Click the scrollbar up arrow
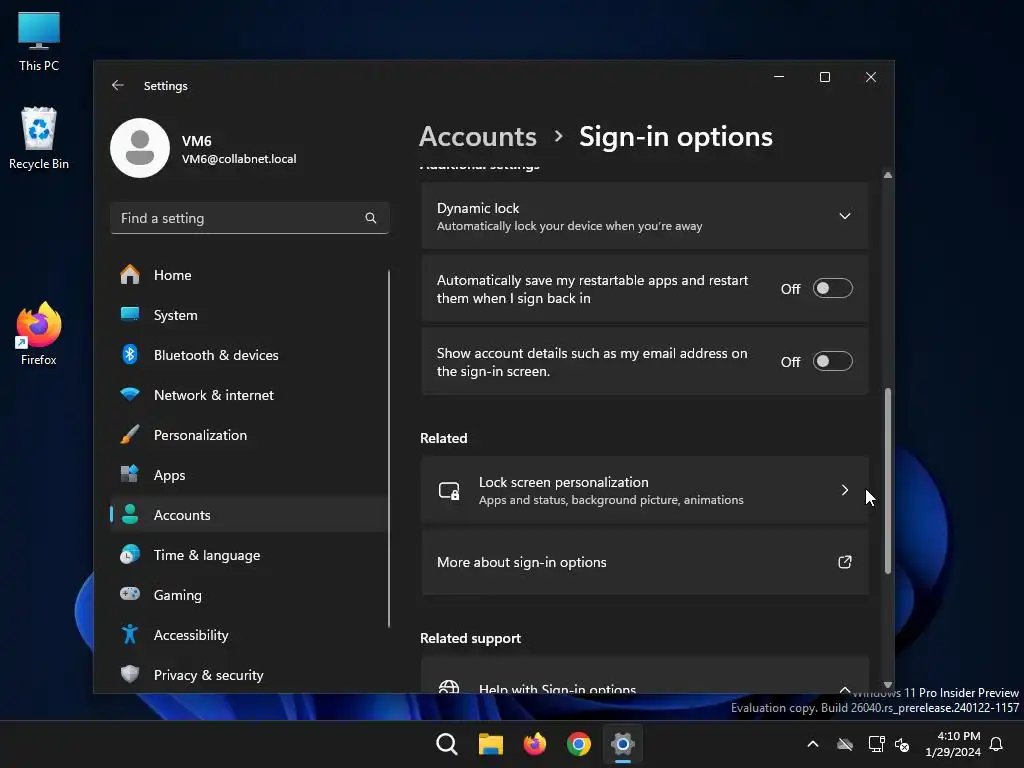 click(888, 175)
